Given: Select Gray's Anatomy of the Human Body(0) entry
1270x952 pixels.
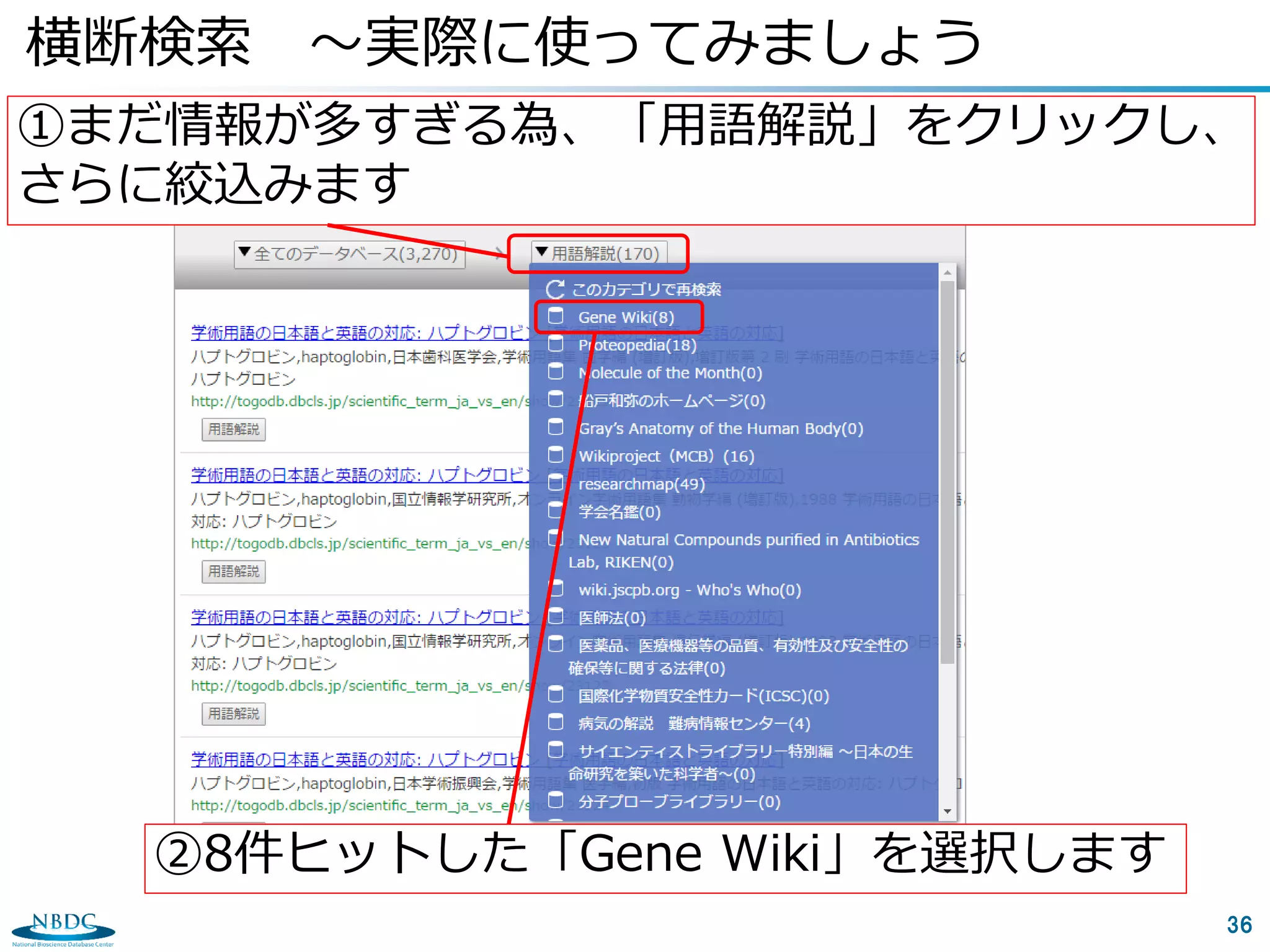Looking at the screenshot, I should [x=721, y=429].
